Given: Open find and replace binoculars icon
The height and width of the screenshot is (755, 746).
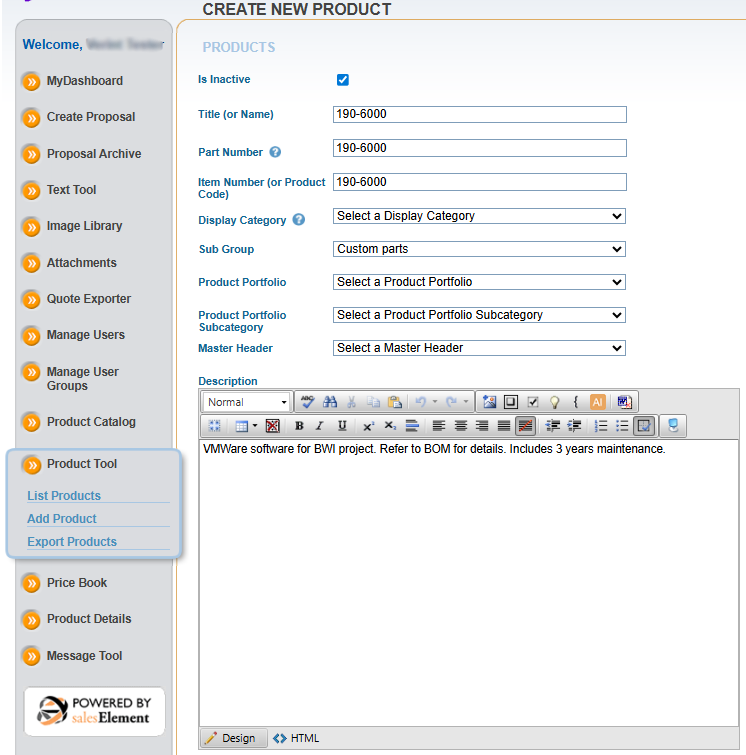Looking at the screenshot, I should click(x=329, y=402).
